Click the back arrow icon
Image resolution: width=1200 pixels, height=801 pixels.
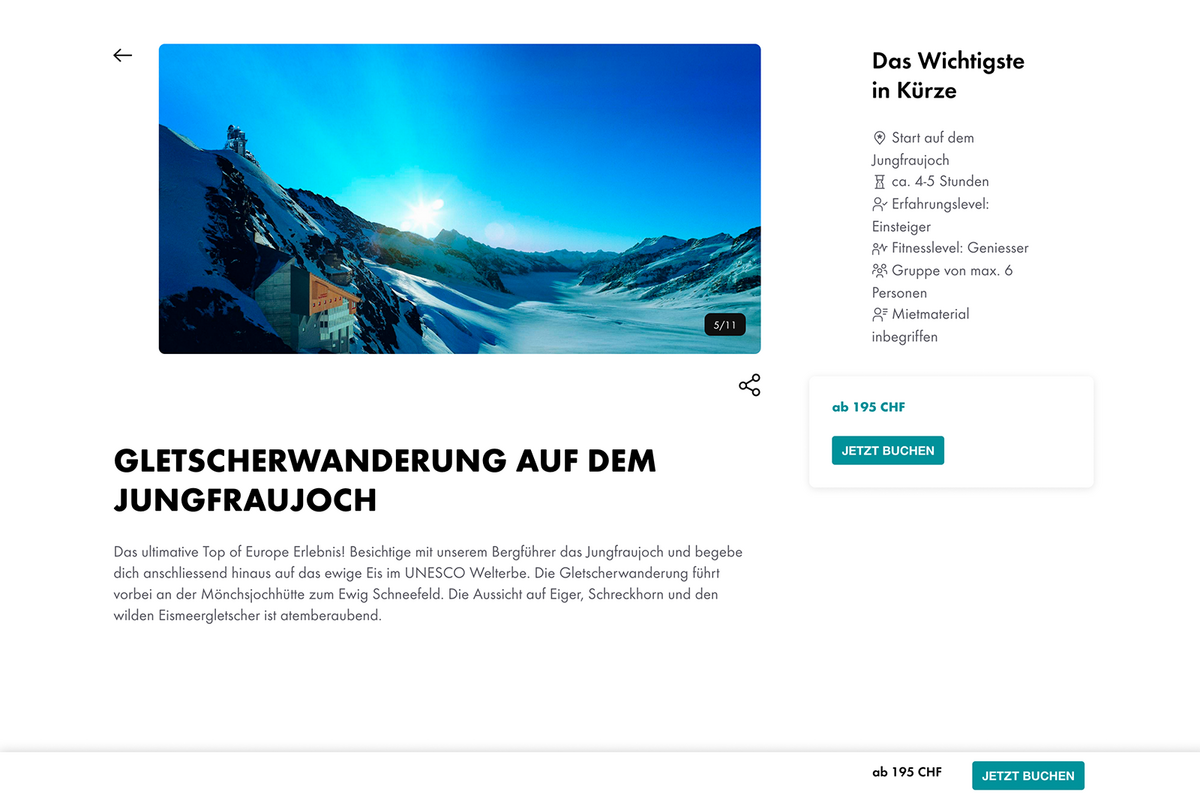pos(123,56)
